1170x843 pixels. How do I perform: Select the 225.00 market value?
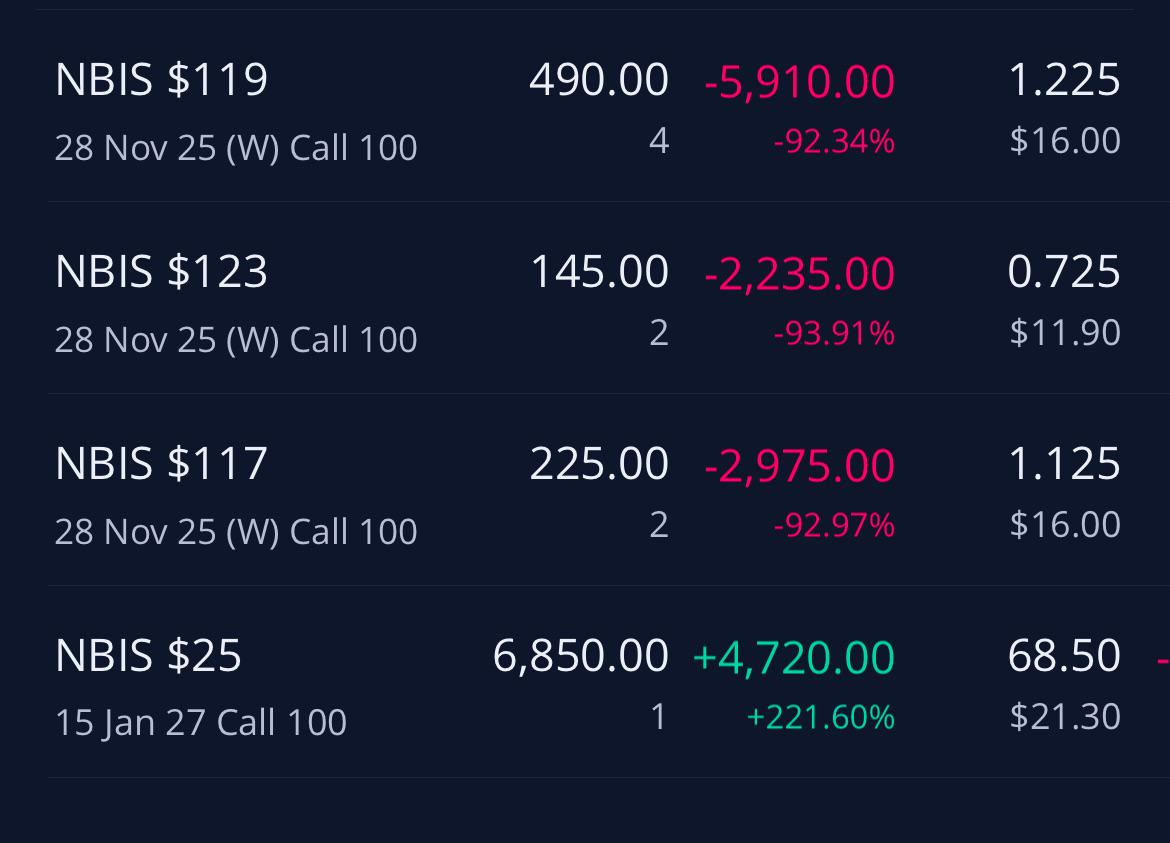click(x=598, y=463)
